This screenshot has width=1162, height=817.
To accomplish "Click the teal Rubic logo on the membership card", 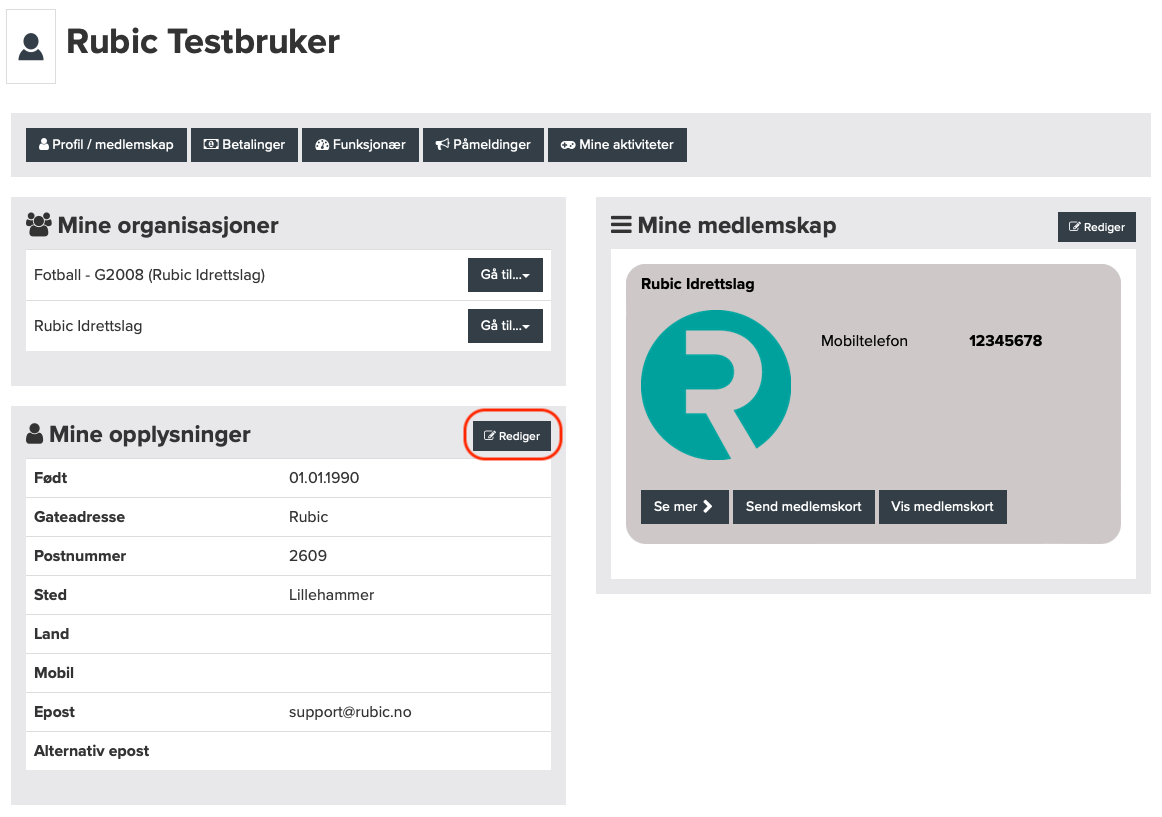I will tap(716, 385).
